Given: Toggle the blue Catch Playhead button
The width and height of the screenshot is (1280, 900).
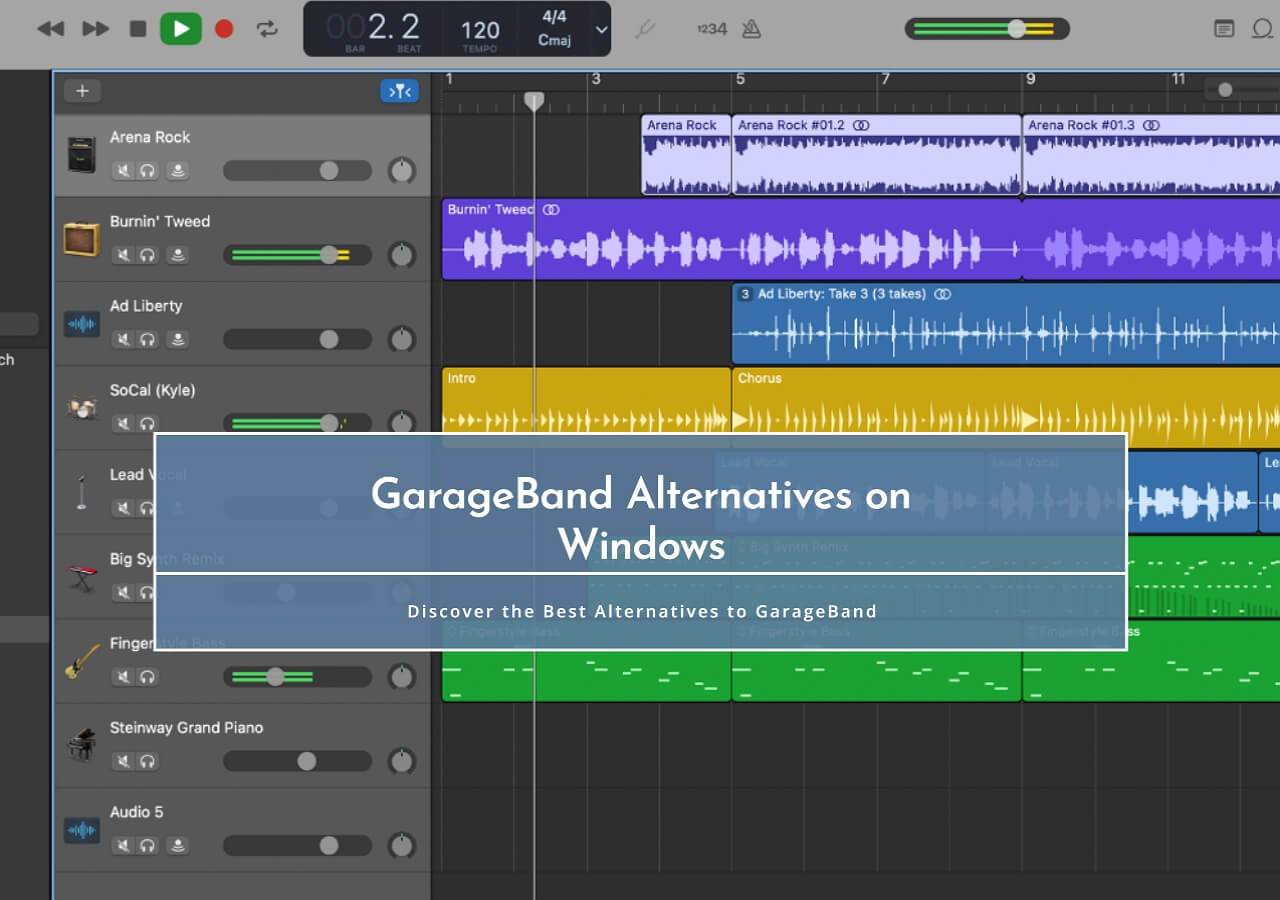Looking at the screenshot, I should 400,91.
